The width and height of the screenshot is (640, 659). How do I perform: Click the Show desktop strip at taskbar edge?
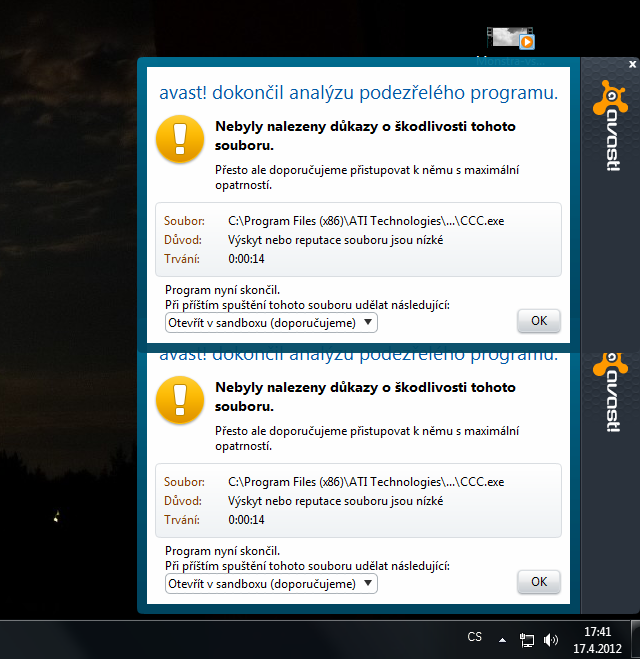click(x=635, y=640)
